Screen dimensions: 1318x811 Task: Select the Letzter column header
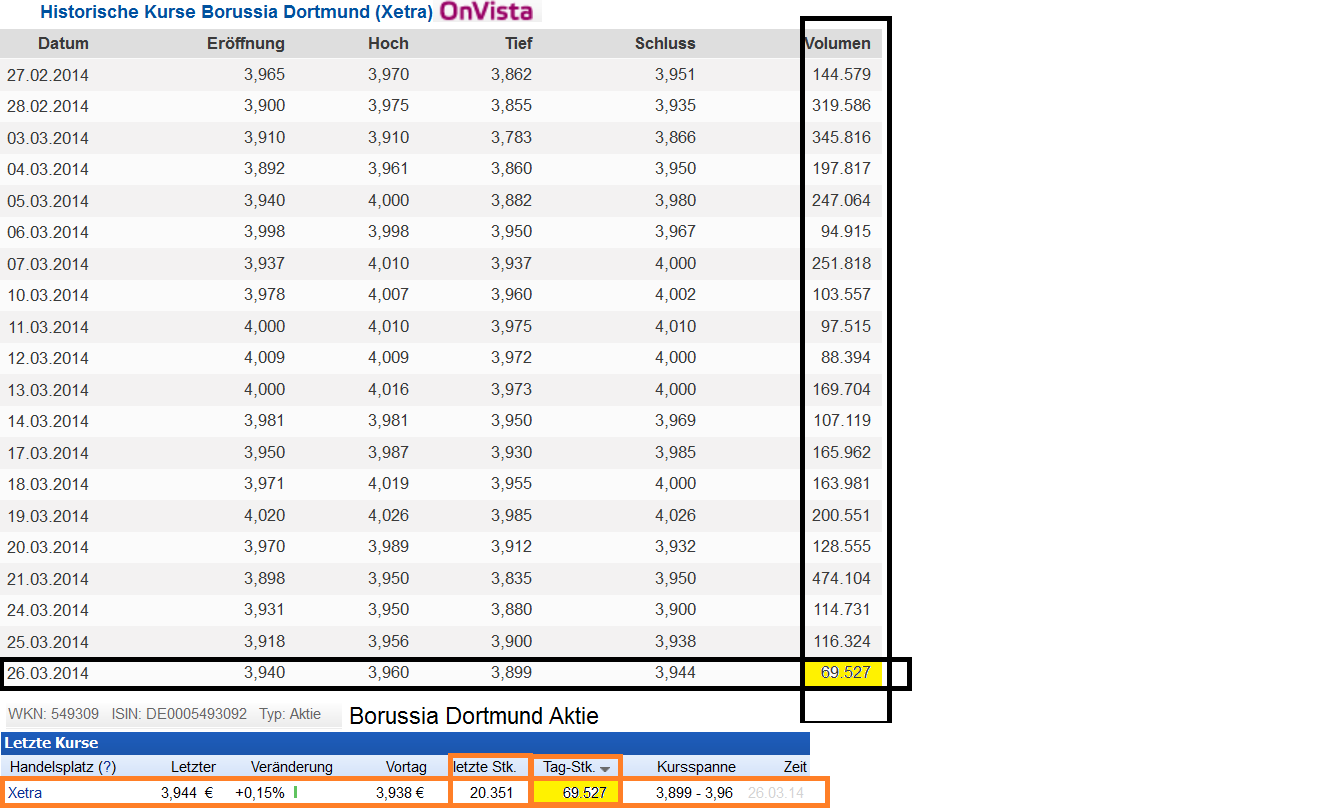(x=193, y=767)
